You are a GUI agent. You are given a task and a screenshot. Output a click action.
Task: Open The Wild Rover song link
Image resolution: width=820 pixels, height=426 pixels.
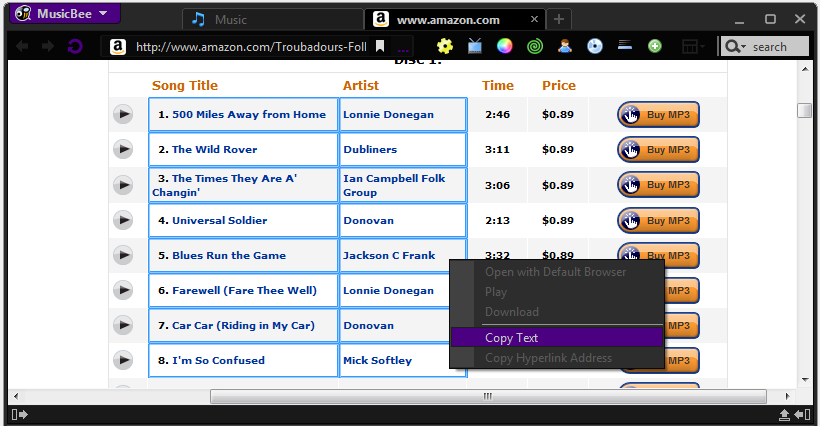214,149
